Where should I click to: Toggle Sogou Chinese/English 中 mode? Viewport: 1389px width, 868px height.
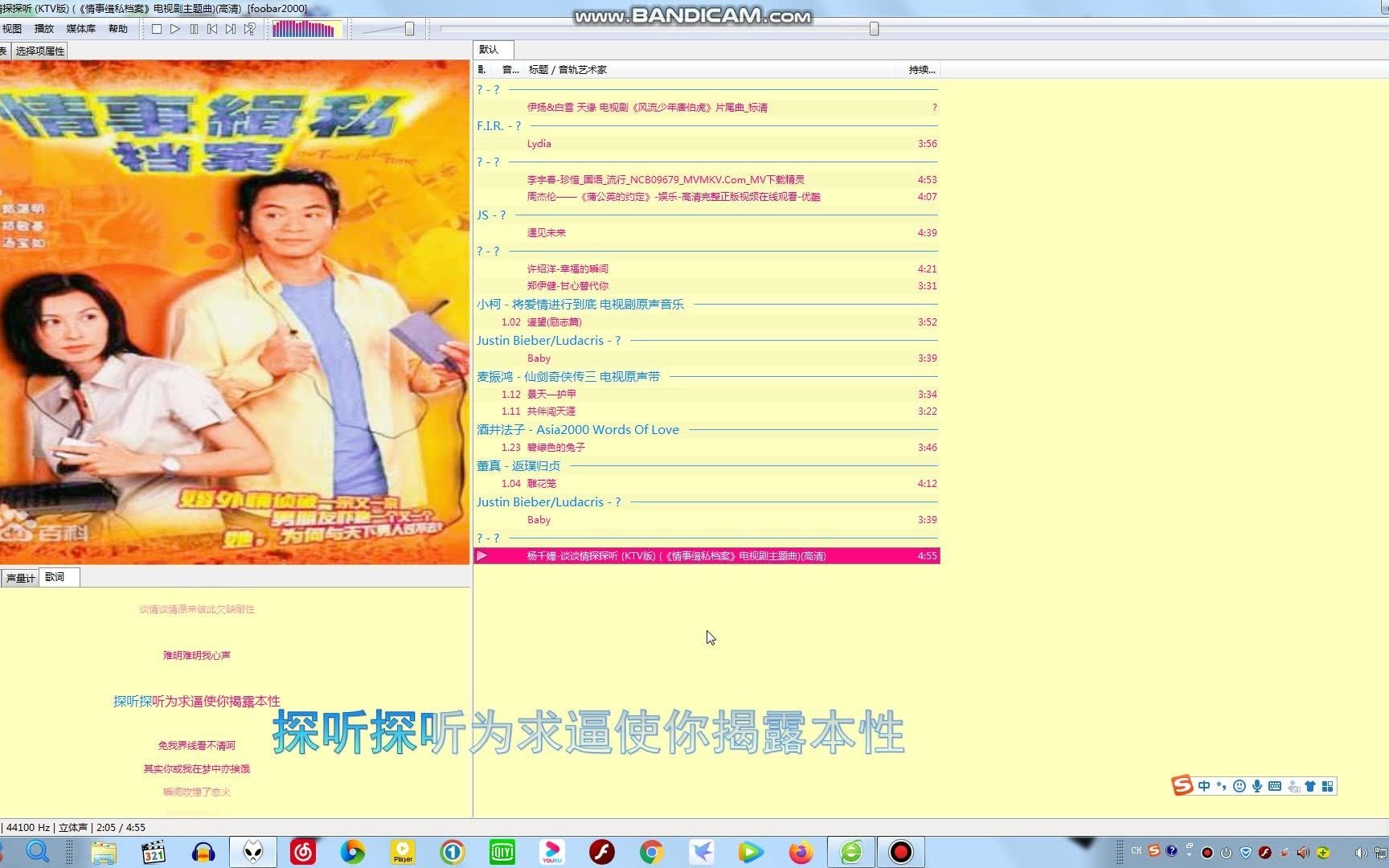pyautogui.click(x=1203, y=787)
